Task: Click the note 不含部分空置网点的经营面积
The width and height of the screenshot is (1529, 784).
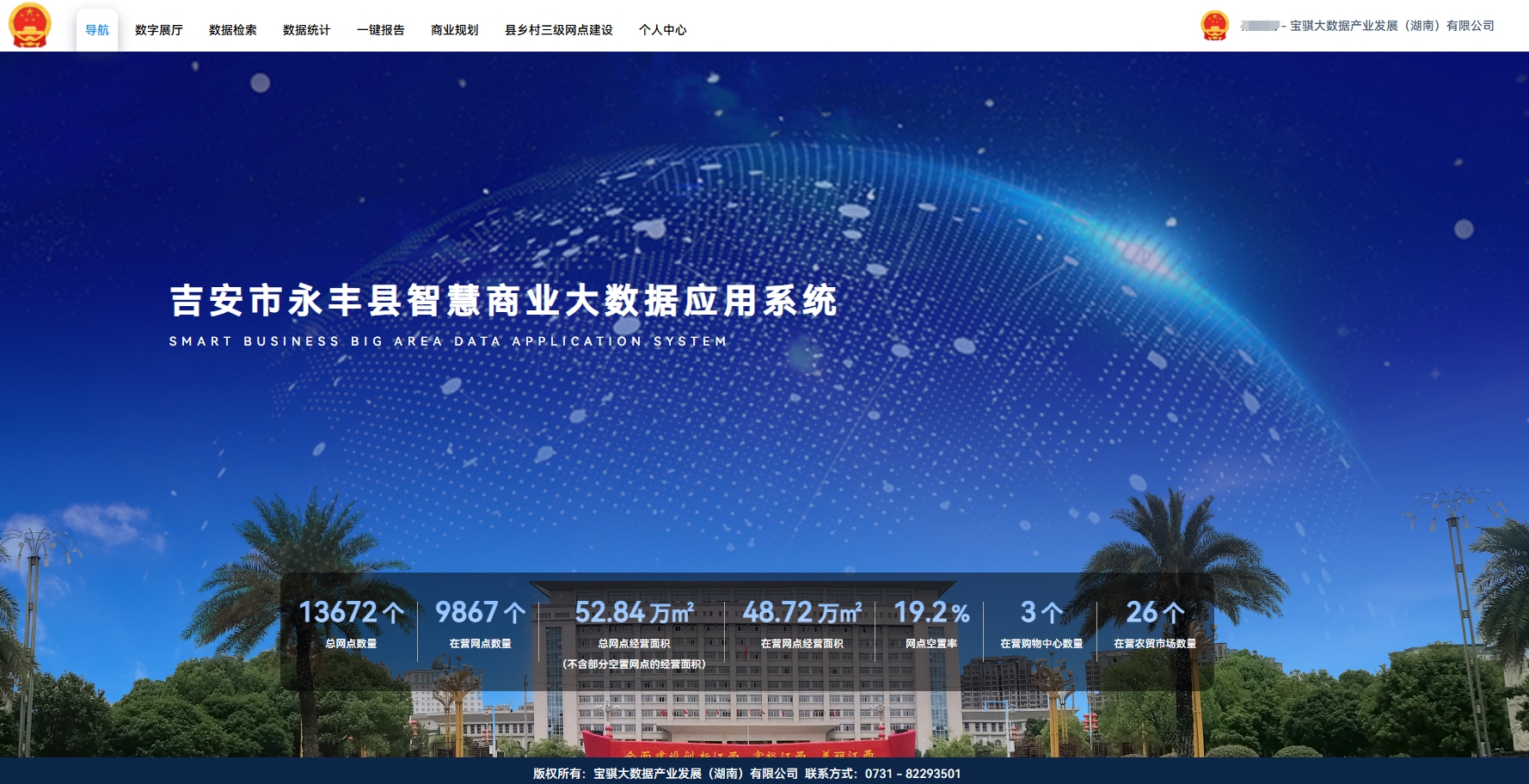Action: click(x=634, y=664)
